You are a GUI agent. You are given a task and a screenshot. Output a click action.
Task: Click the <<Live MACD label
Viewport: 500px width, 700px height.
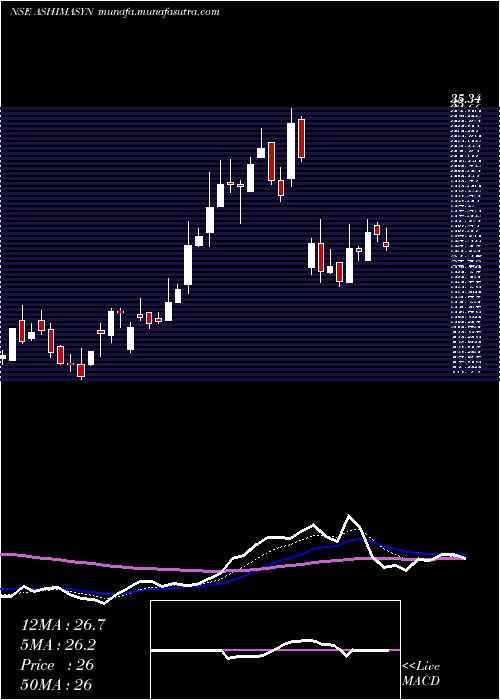421,674
